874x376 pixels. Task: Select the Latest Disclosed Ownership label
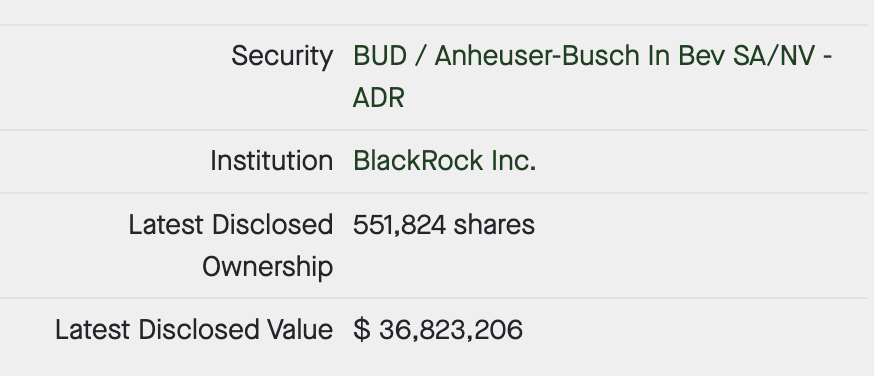231,246
